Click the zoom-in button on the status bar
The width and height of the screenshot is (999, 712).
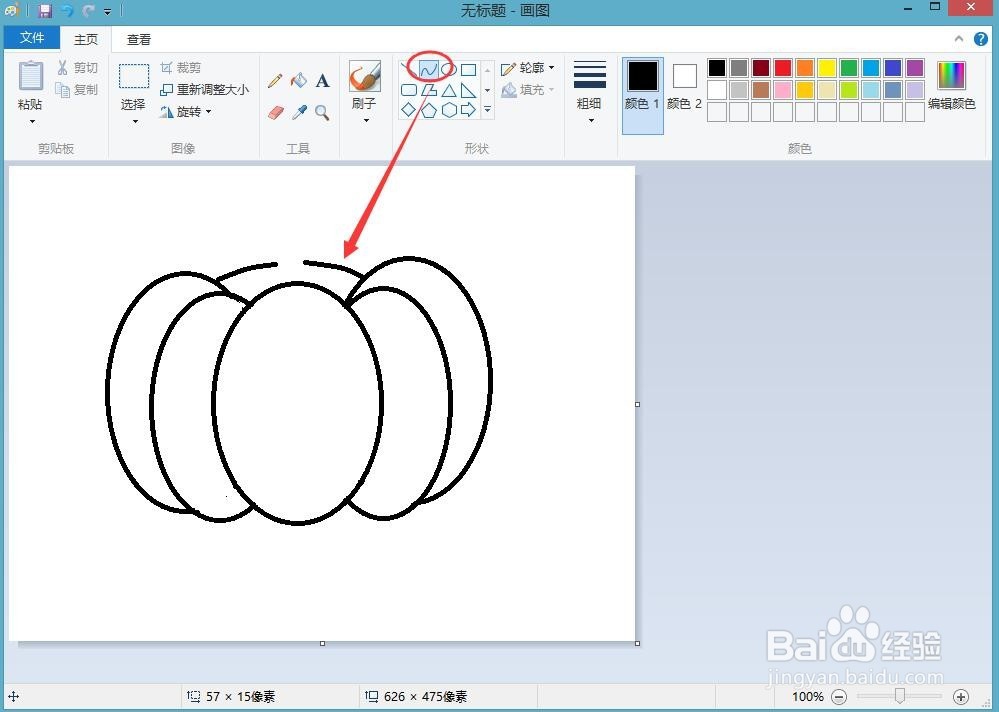click(960, 696)
